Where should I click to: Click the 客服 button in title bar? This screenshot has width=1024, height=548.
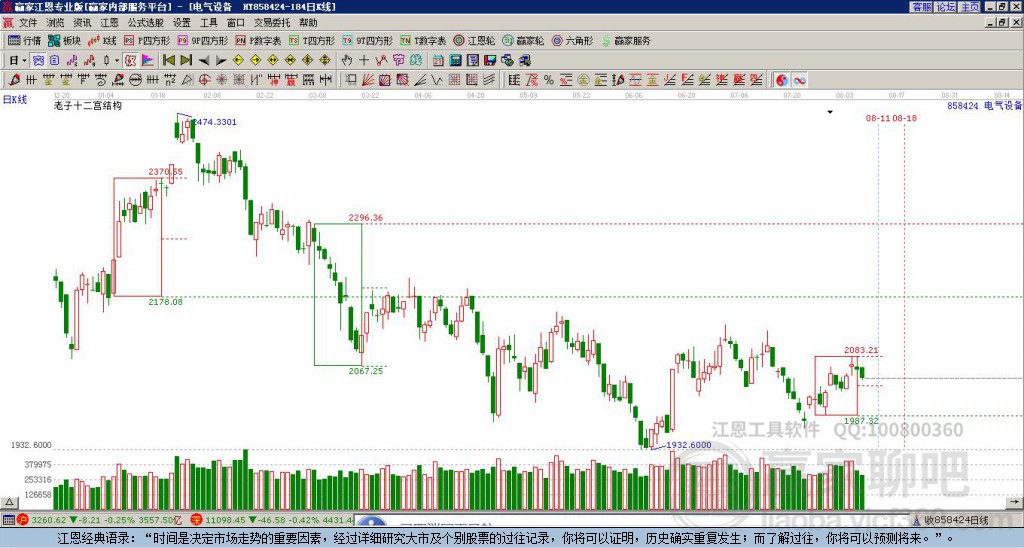(x=922, y=7)
